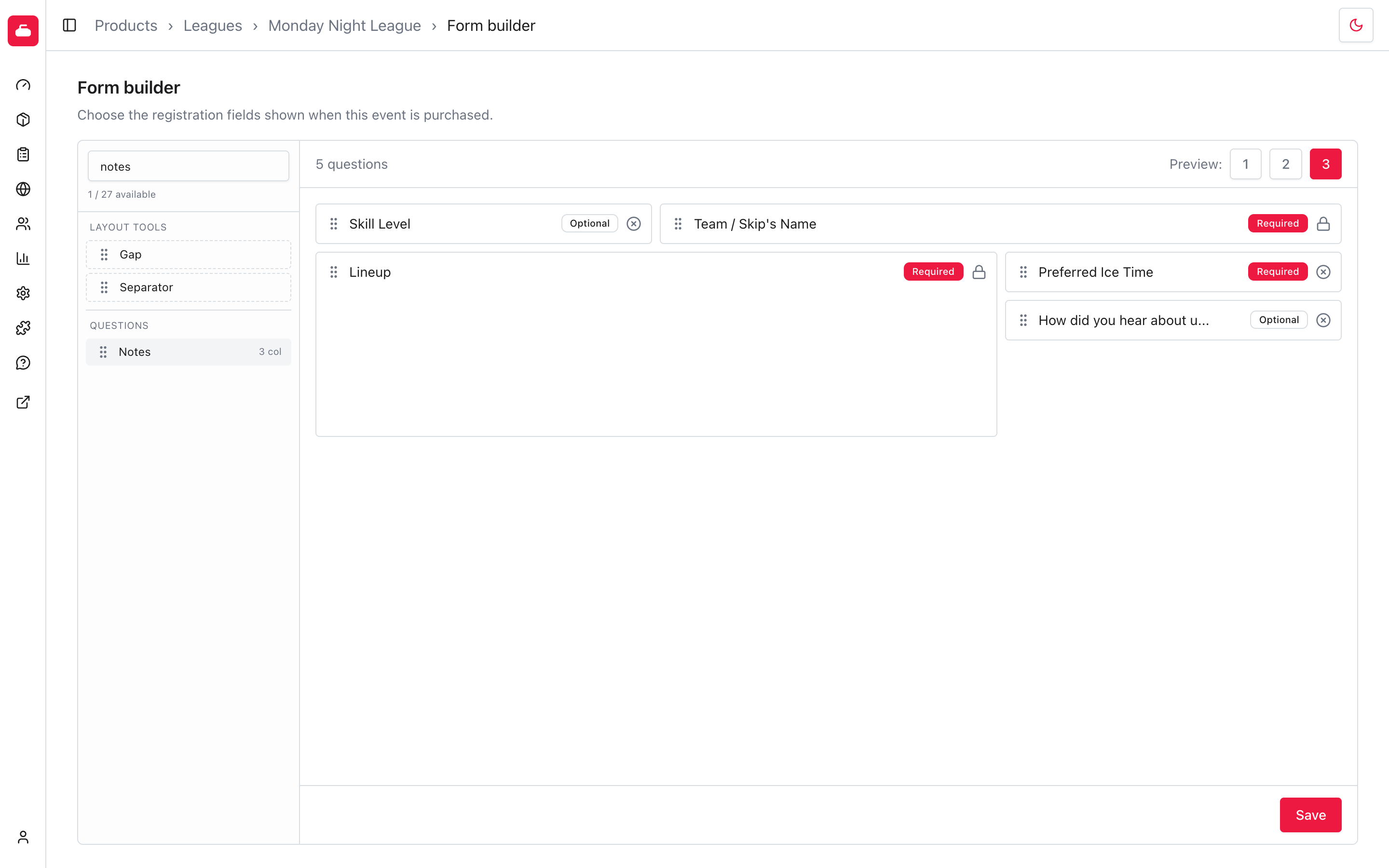Grab the Lineup drag handle

click(x=333, y=272)
